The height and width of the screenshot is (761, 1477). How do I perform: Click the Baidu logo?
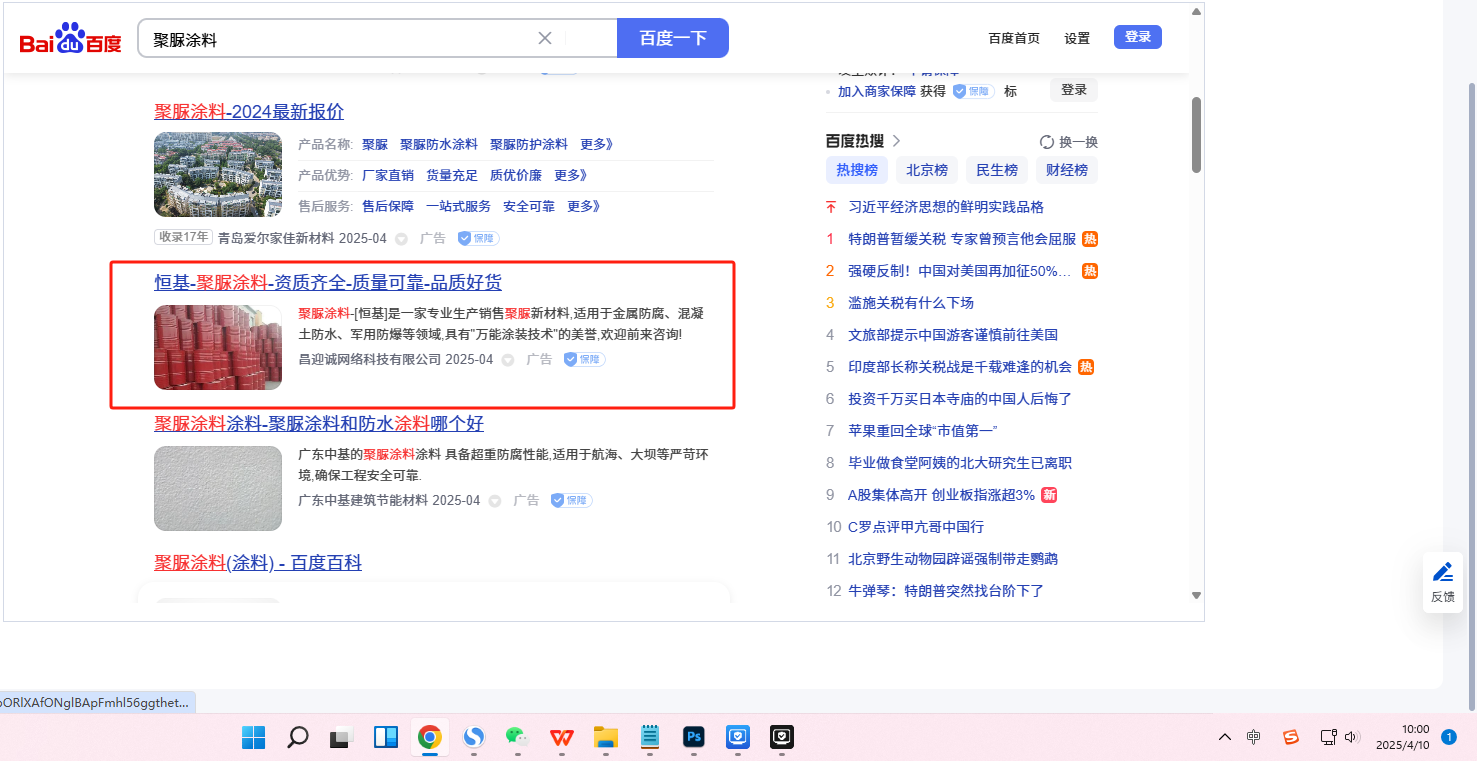tap(70, 39)
